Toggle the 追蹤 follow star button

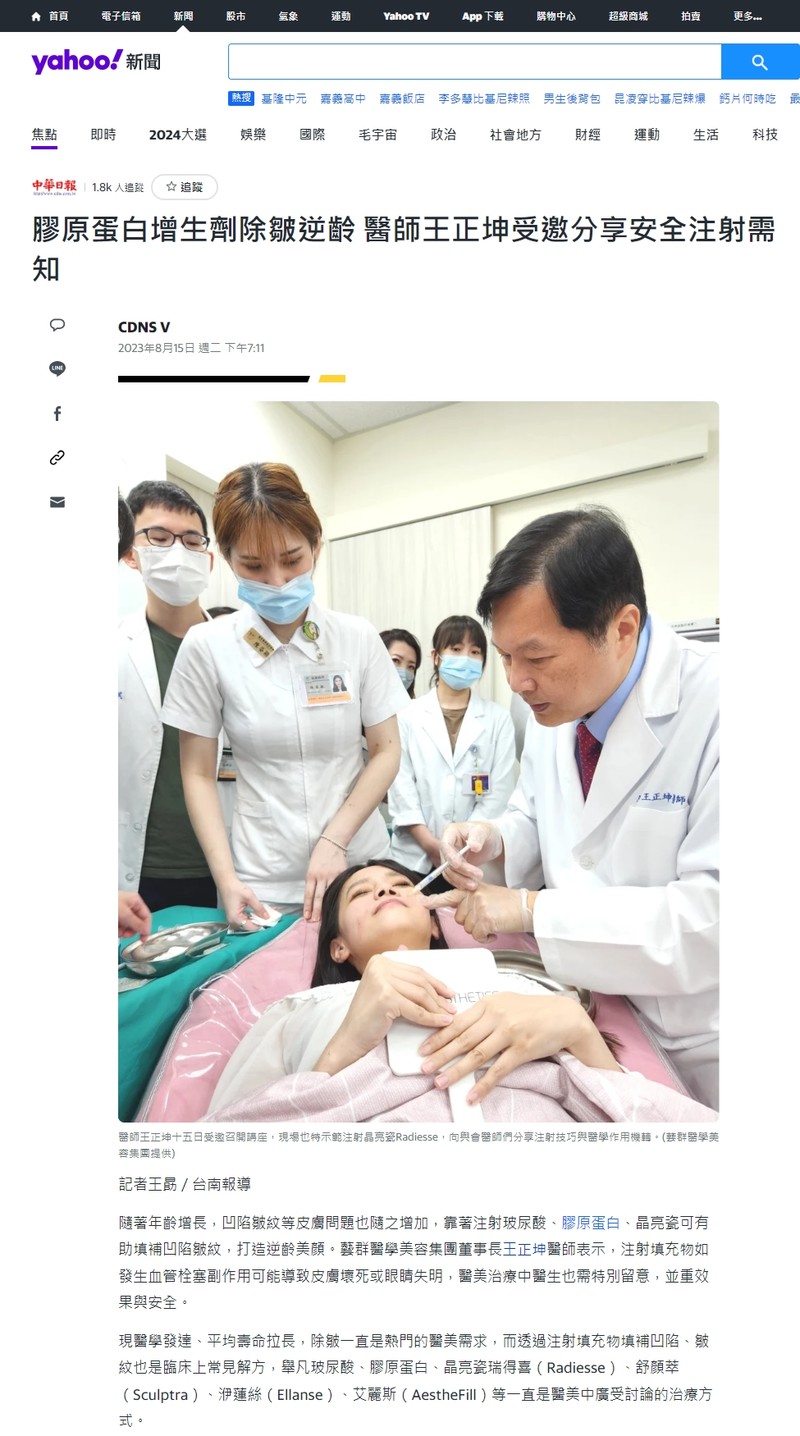point(184,187)
